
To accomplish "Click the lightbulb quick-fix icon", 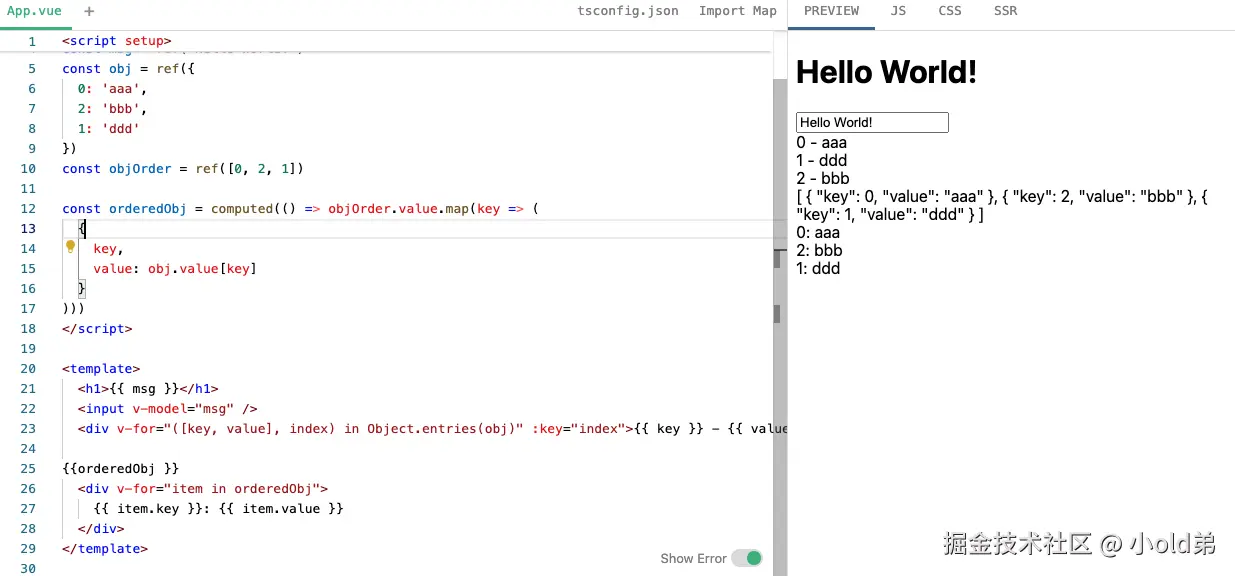I will point(71,246).
